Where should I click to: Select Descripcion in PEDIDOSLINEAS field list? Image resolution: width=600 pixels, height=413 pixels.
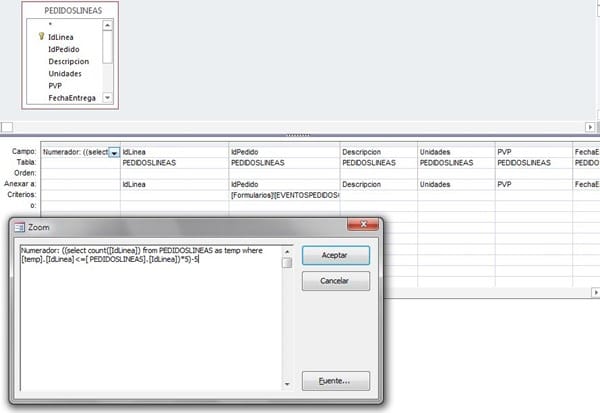(x=68, y=62)
